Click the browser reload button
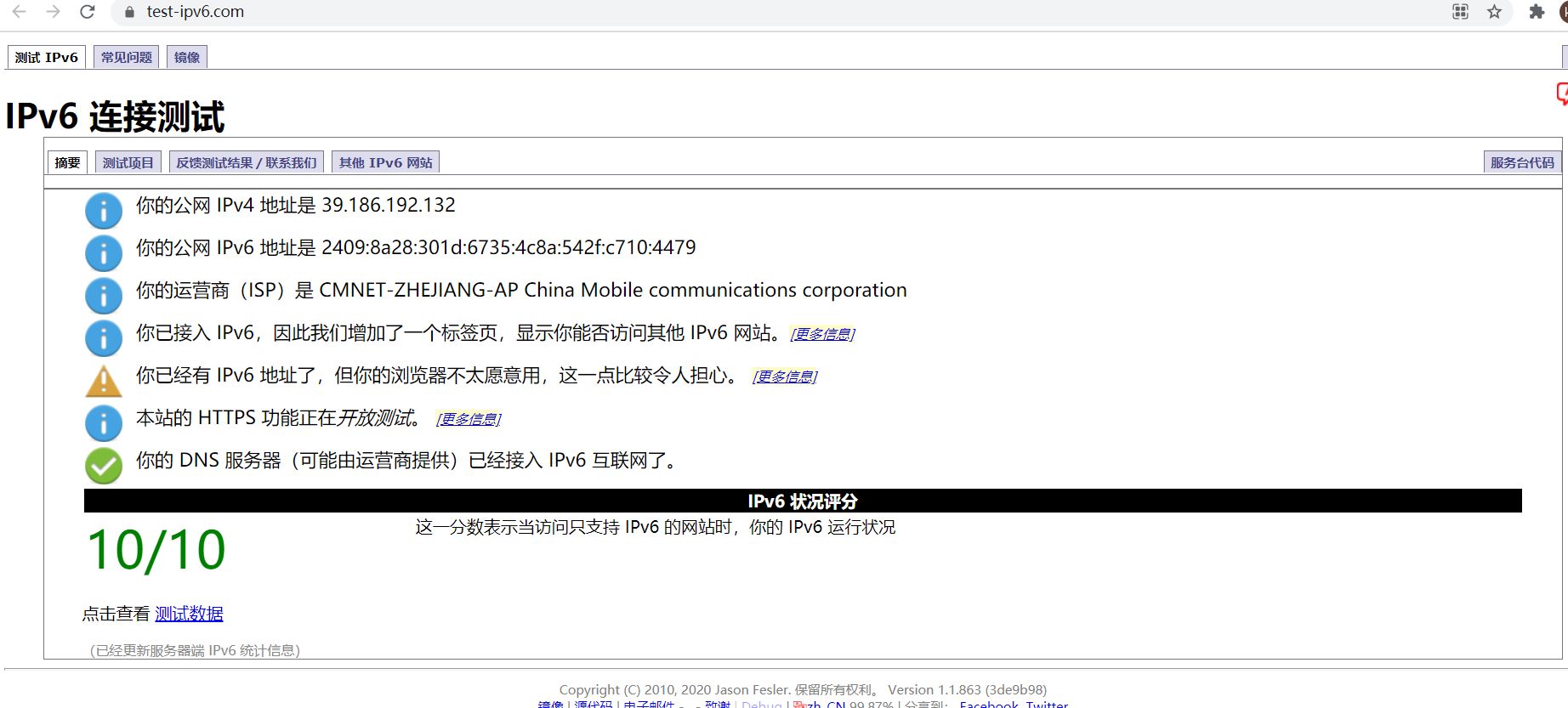The image size is (1568, 708). coord(87,12)
